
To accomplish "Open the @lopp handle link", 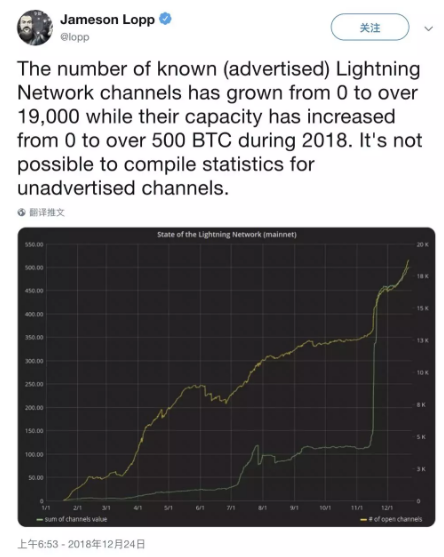I will (x=75, y=37).
